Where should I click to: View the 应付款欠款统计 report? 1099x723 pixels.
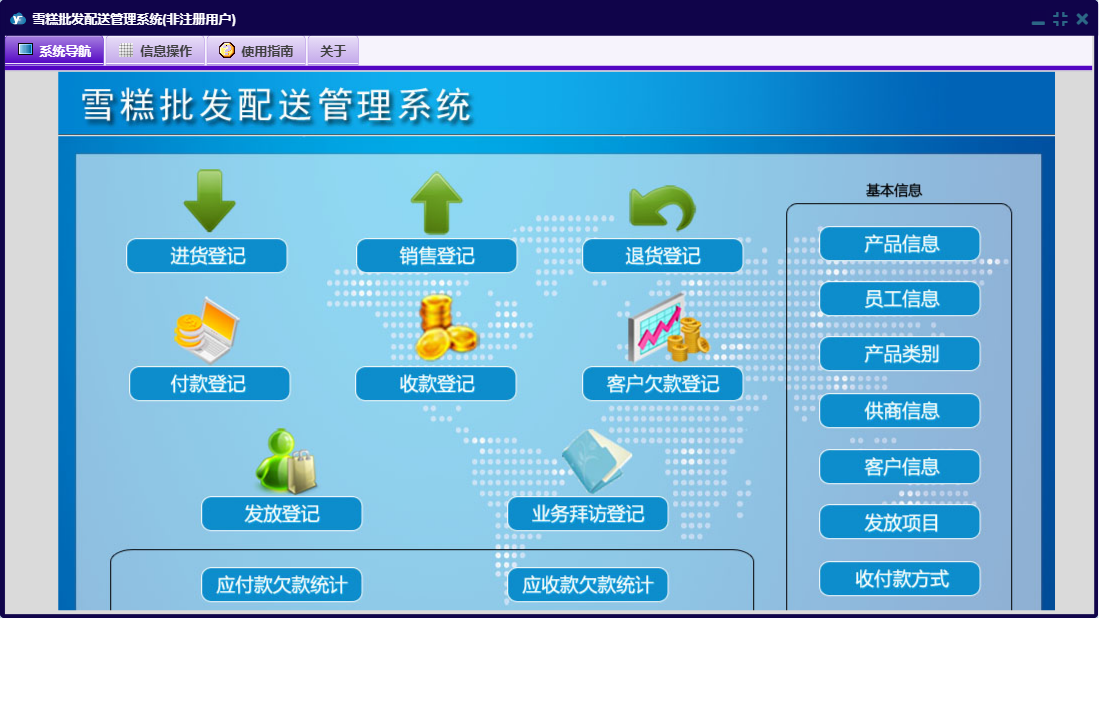282,585
